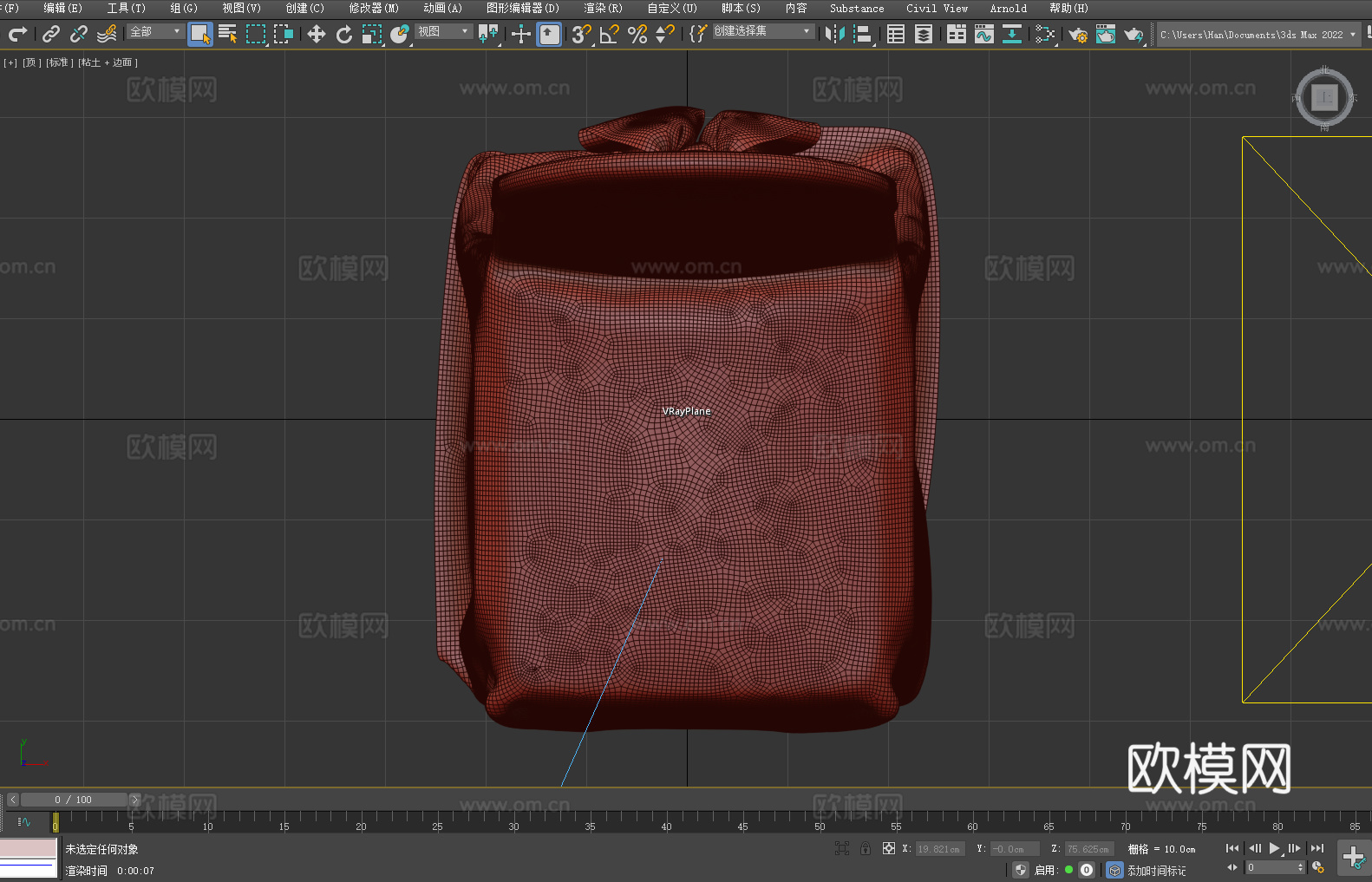Toggle Angle Snap
Image resolution: width=1372 pixels, height=882 pixels.
[x=610, y=34]
